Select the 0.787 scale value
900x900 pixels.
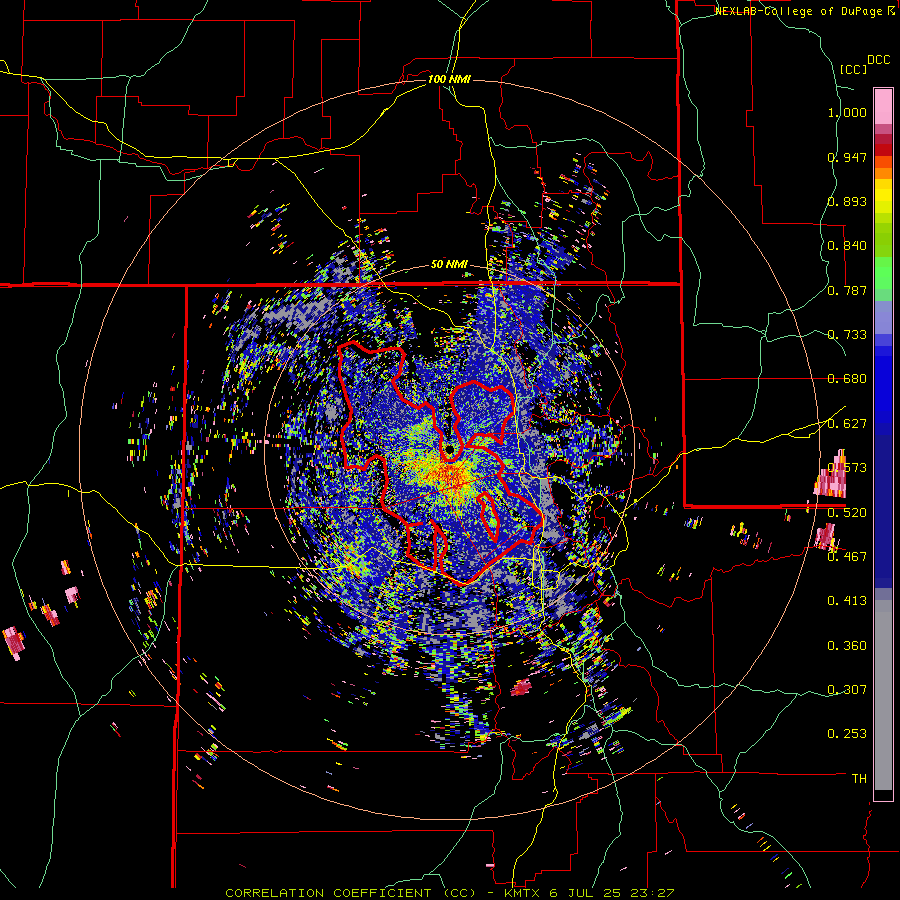(847, 290)
